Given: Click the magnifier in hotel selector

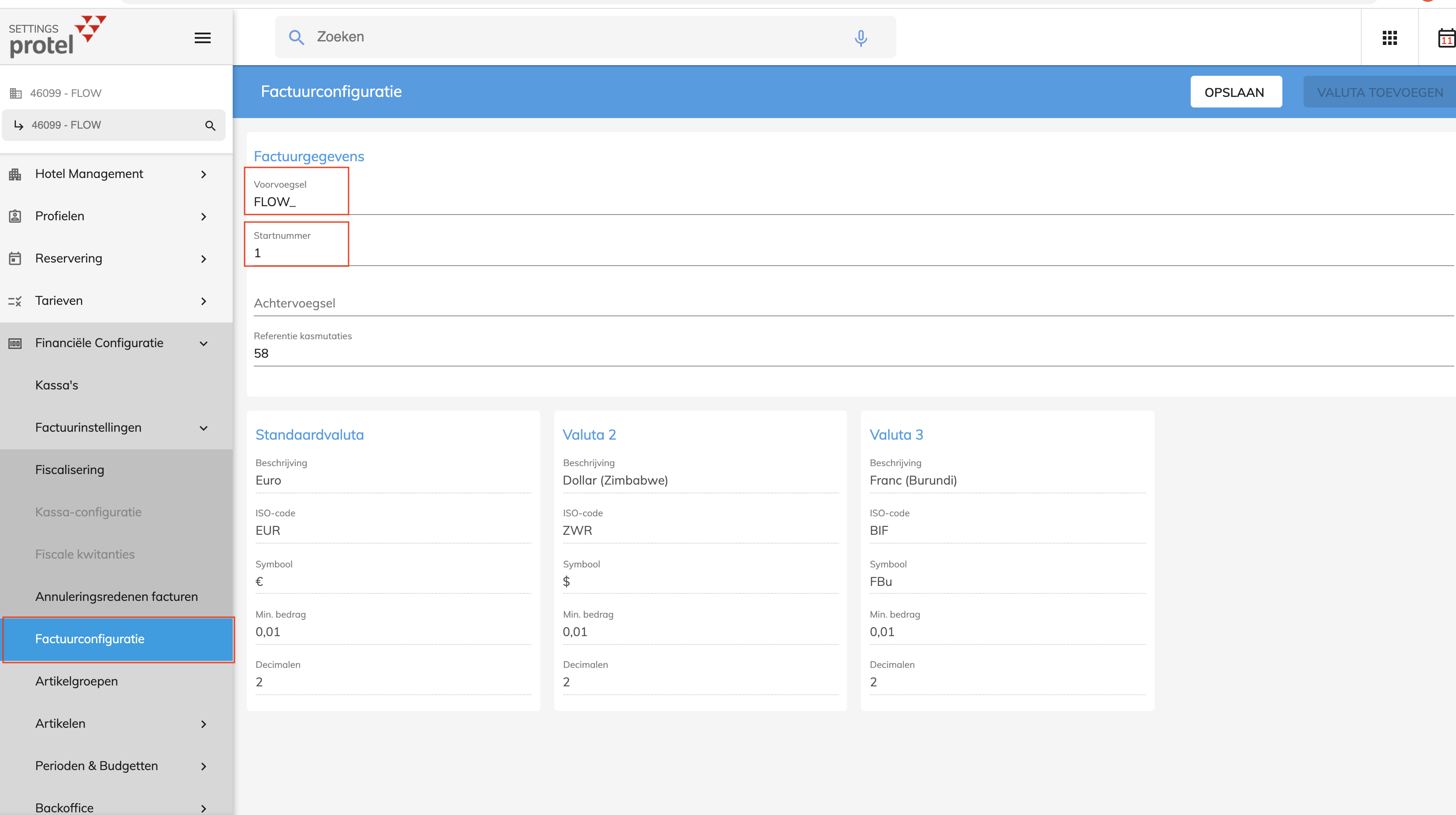Looking at the screenshot, I should [x=210, y=126].
